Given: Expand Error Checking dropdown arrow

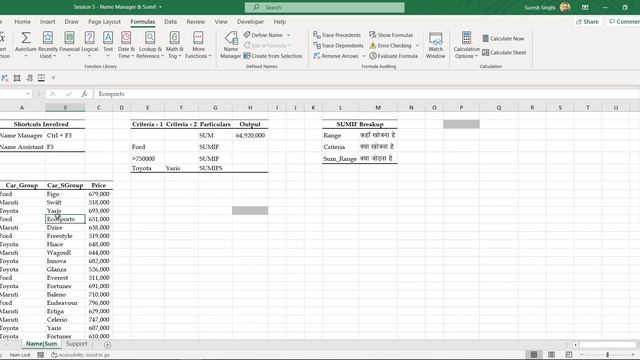Looking at the screenshot, I should [x=417, y=46].
